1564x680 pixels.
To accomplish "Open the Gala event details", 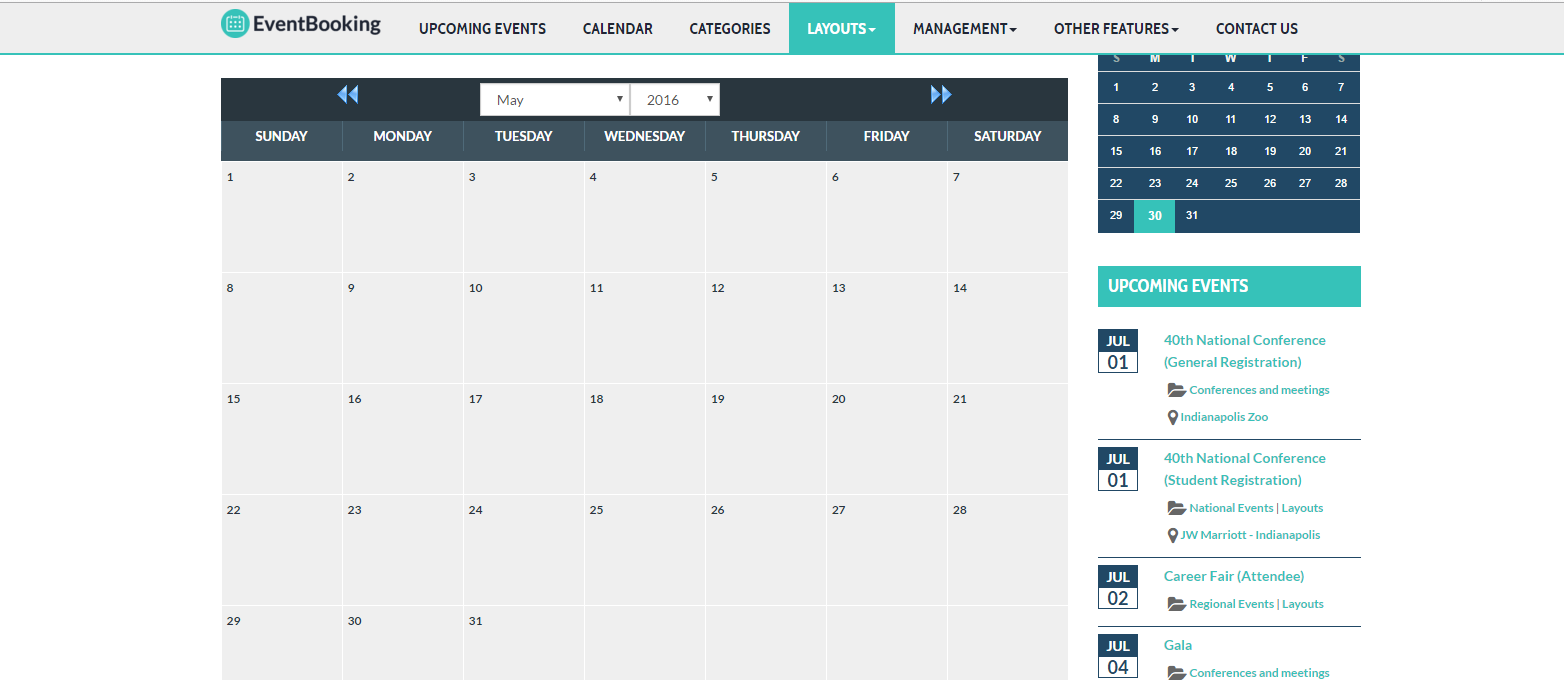I will 1177,644.
